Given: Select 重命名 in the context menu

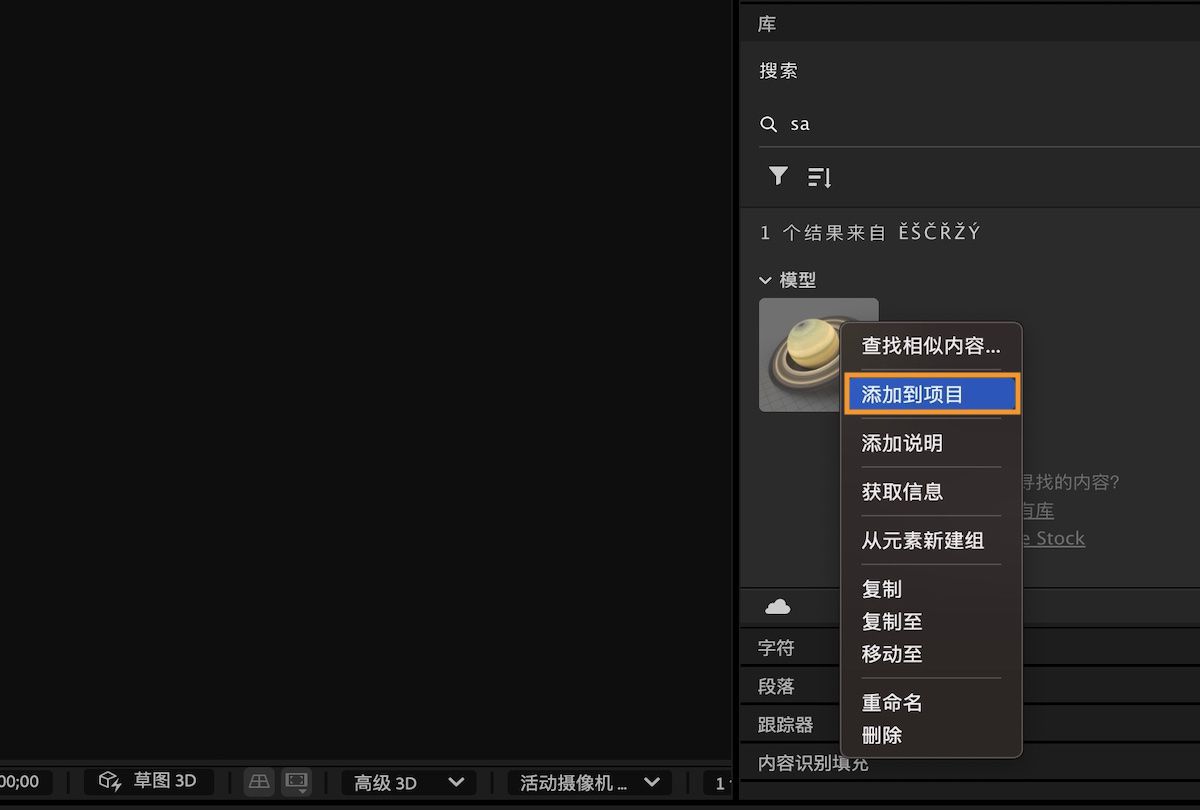Looking at the screenshot, I should click(x=892, y=703).
